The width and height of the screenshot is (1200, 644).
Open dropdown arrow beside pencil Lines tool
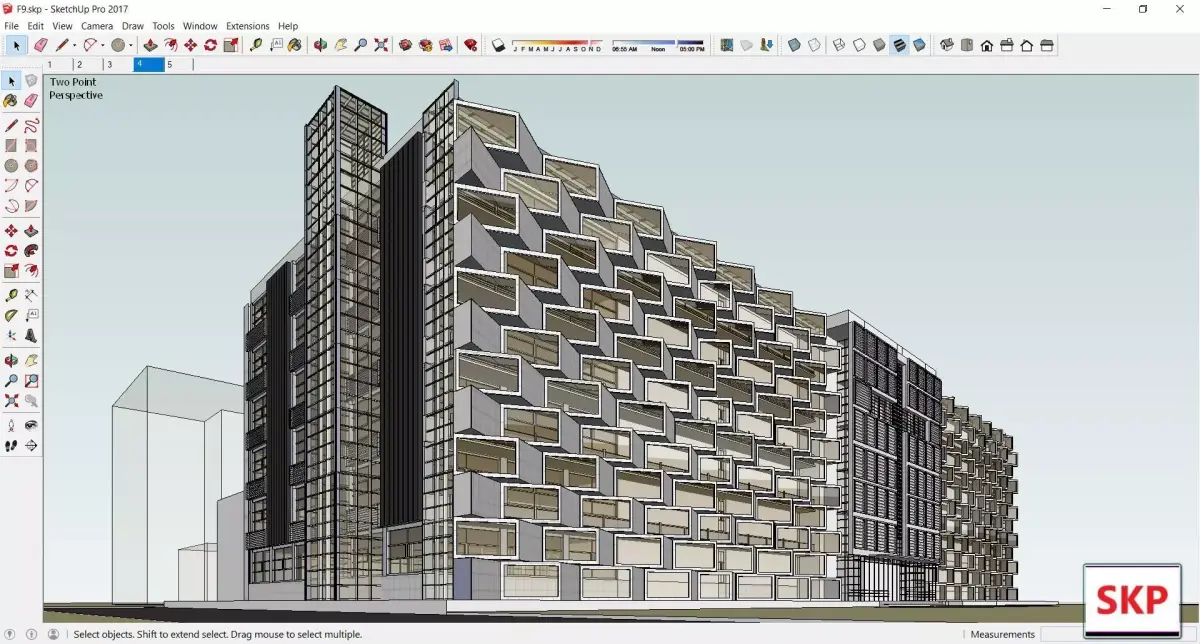[75, 45]
